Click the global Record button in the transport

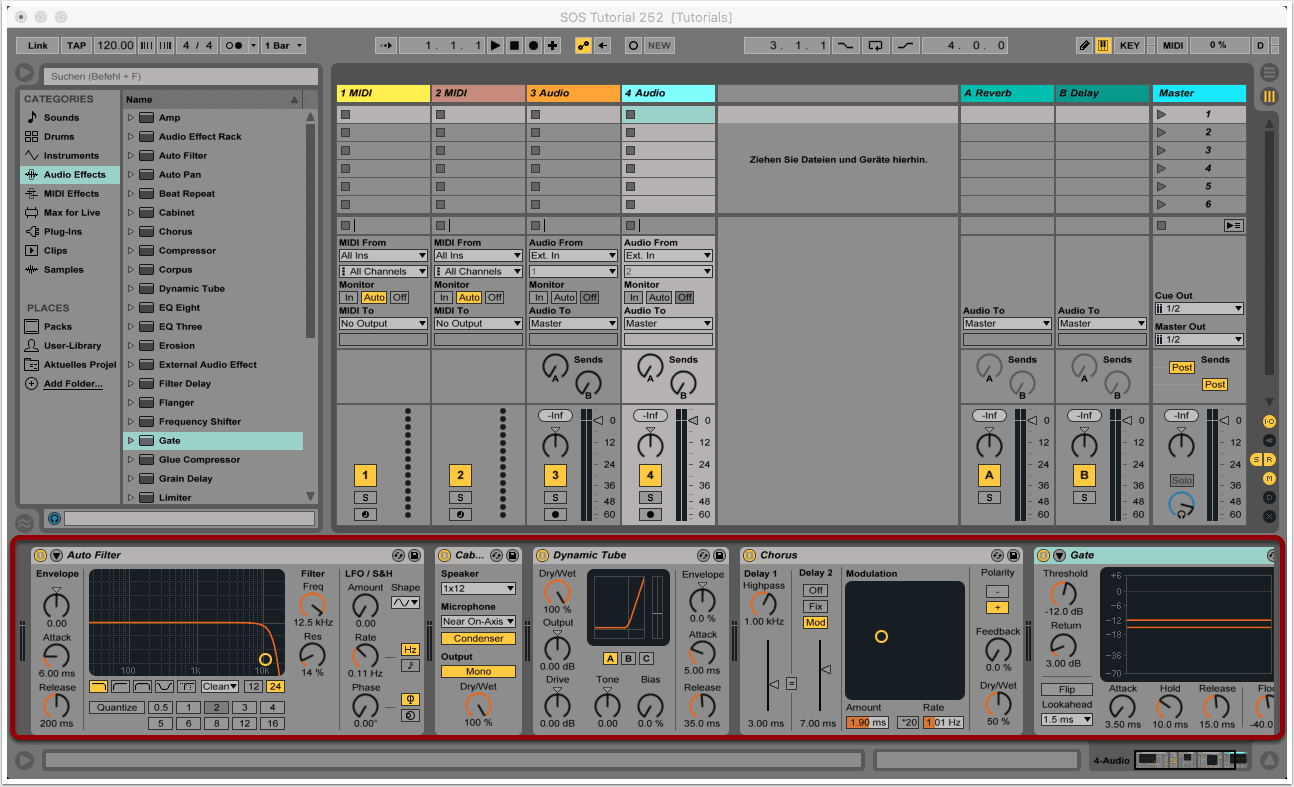click(533, 44)
